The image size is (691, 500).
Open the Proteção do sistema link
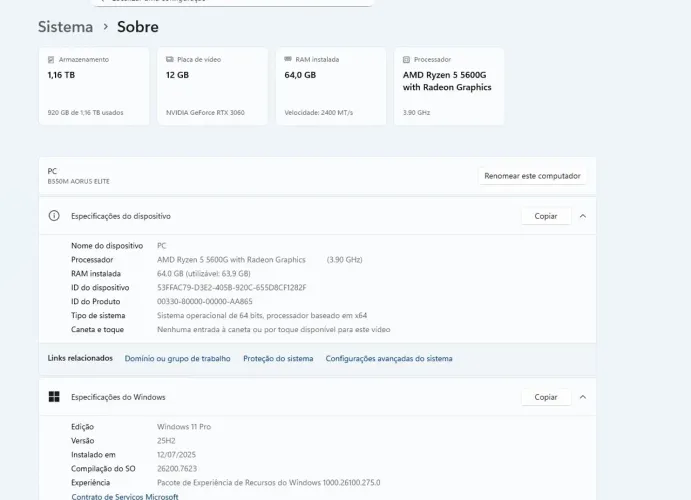[278, 358]
